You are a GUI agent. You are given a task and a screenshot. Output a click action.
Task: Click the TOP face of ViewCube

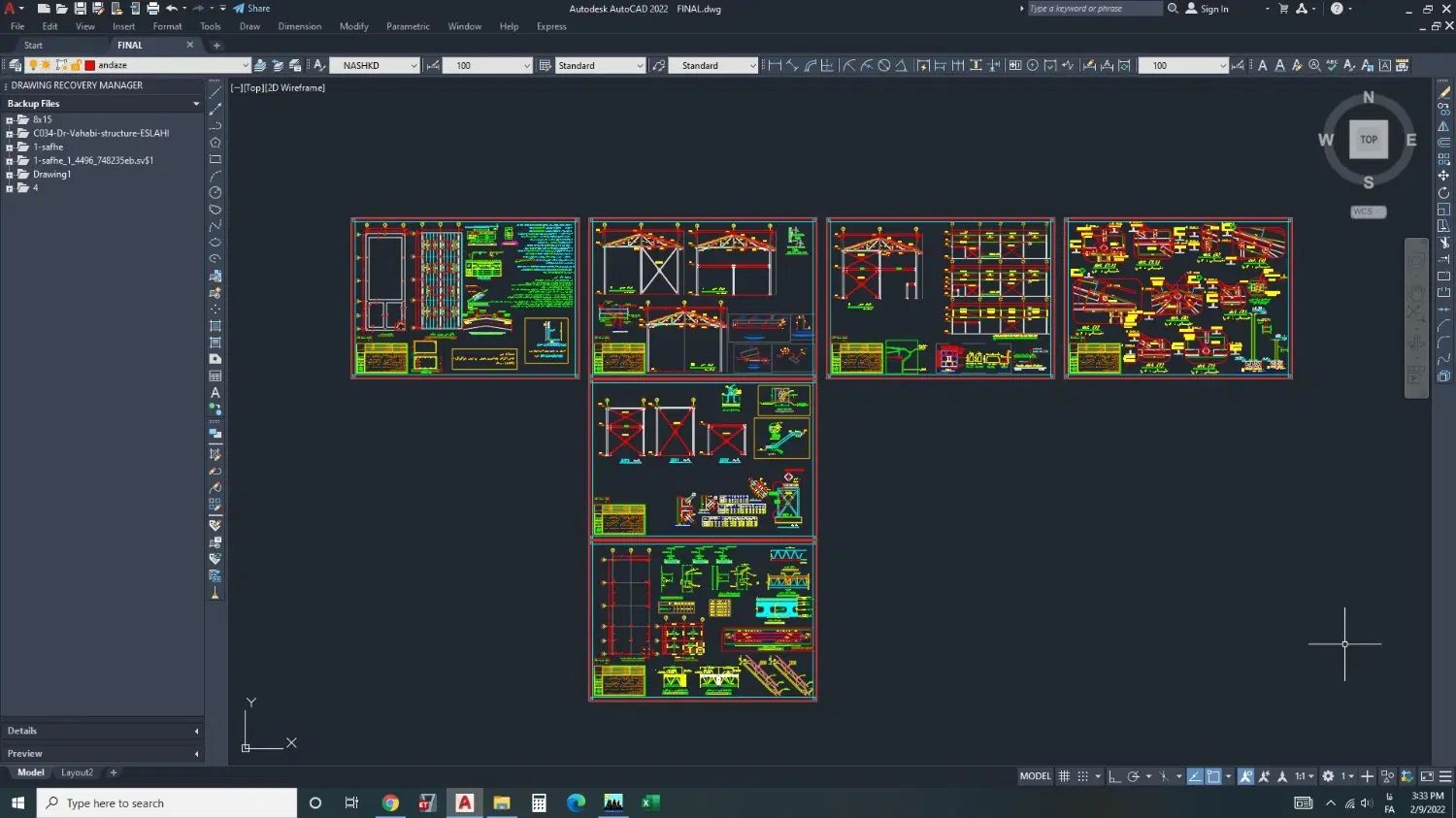click(x=1369, y=139)
